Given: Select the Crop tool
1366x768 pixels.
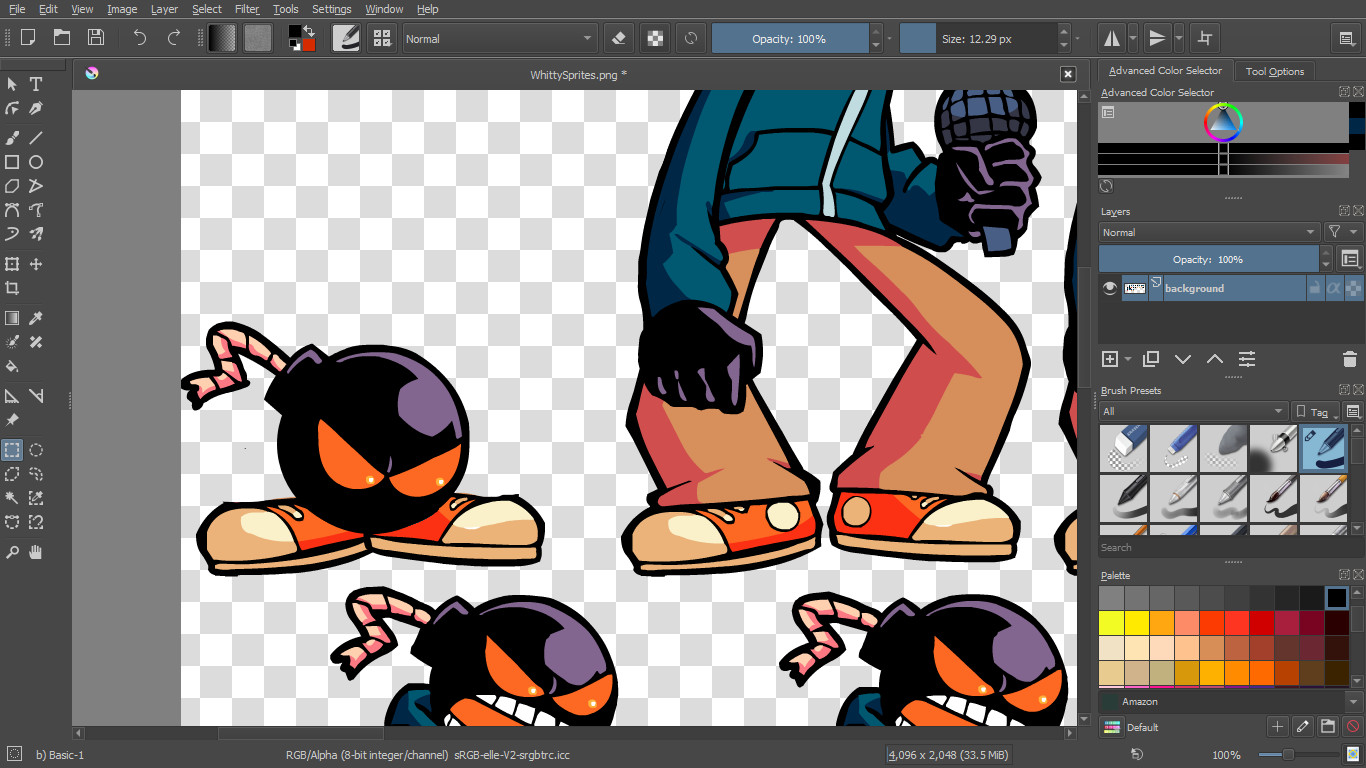Looking at the screenshot, I should point(12,288).
